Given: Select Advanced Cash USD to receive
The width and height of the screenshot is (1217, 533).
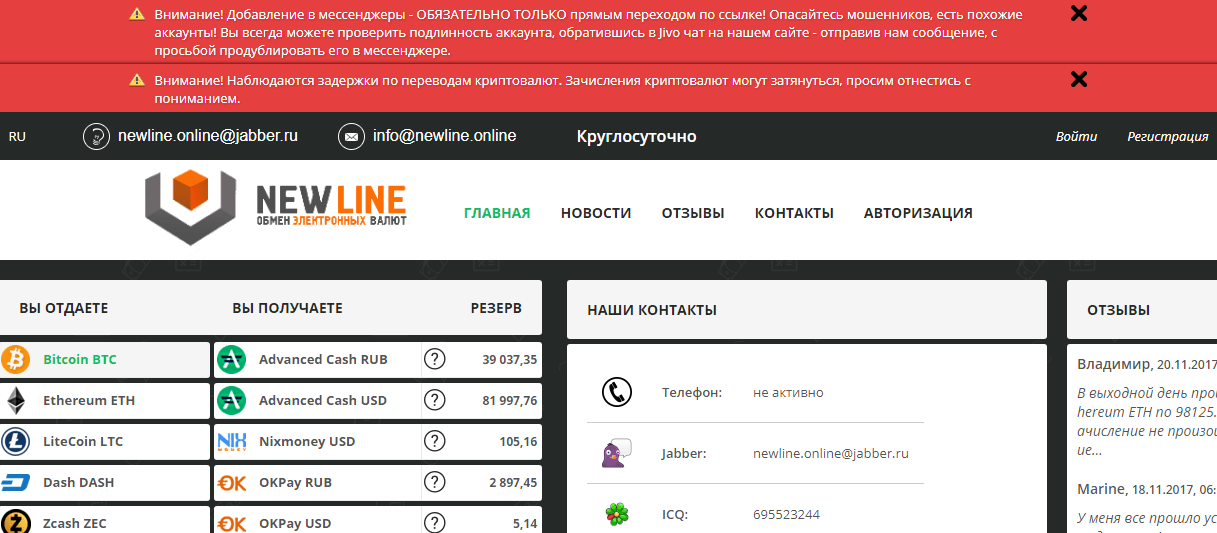Looking at the screenshot, I should pos(317,400).
